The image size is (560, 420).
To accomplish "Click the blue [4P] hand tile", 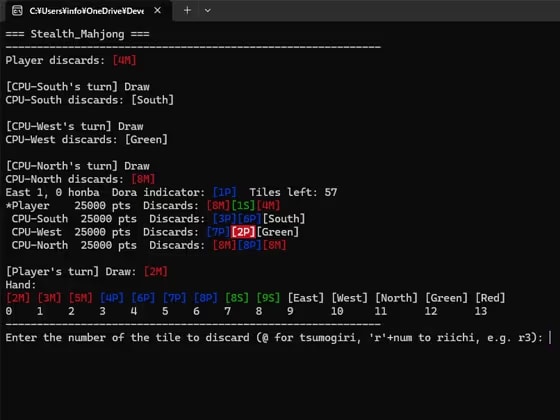I will point(112,298).
